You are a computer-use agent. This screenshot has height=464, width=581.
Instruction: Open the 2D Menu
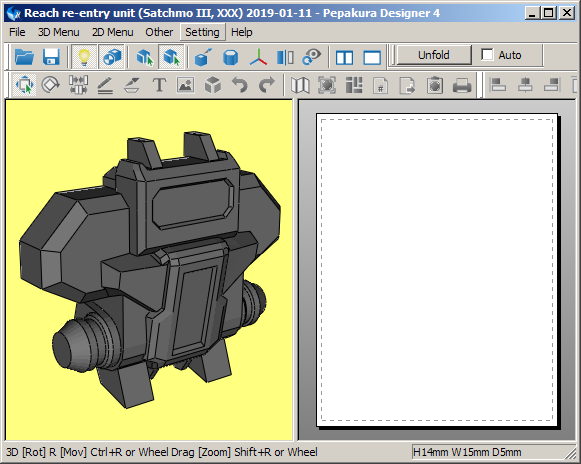113,32
